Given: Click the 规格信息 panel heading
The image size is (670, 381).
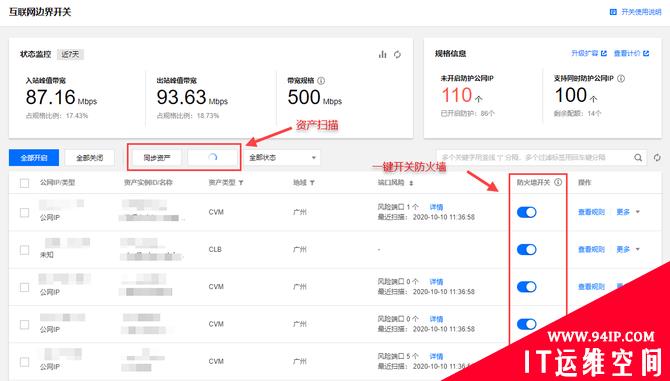Looking at the screenshot, I should (x=450, y=53).
